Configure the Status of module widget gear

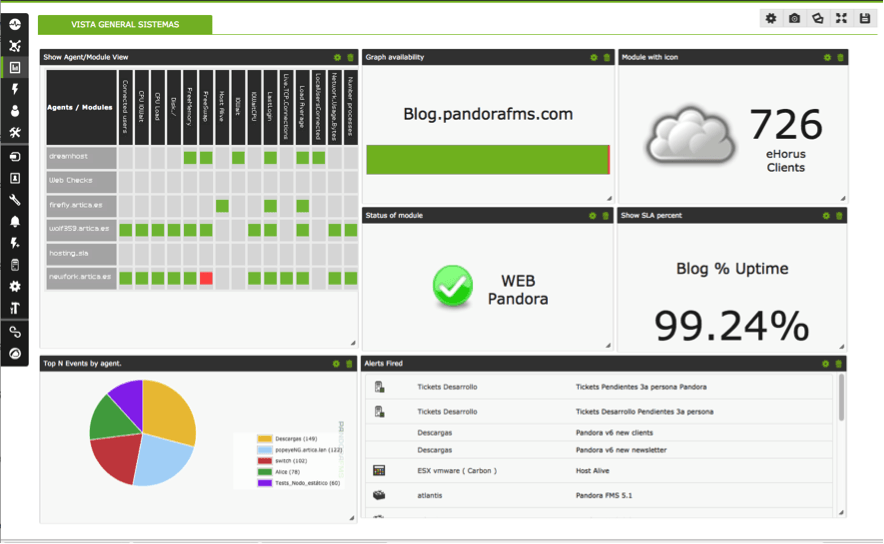click(x=593, y=216)
